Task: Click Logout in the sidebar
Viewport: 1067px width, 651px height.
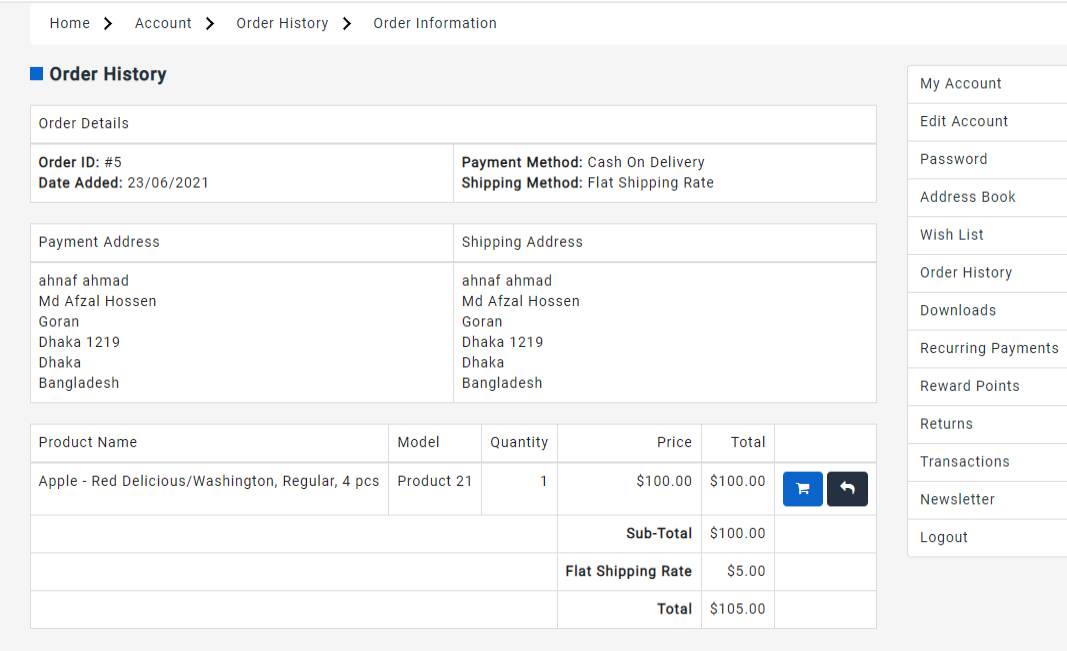Action: 944,538
